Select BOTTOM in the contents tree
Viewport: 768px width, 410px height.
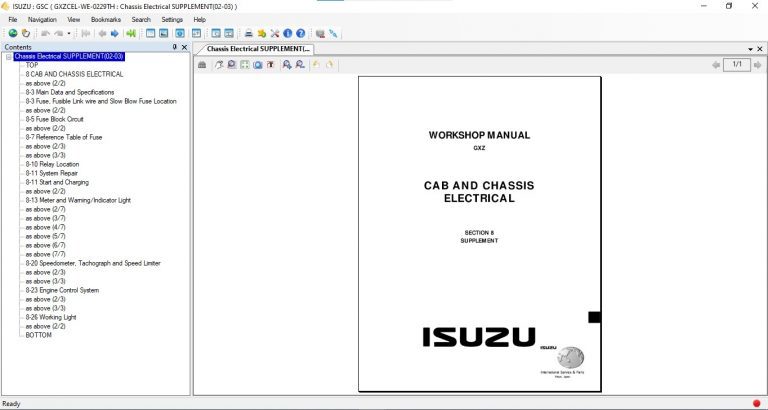click(x=39, y=335)
